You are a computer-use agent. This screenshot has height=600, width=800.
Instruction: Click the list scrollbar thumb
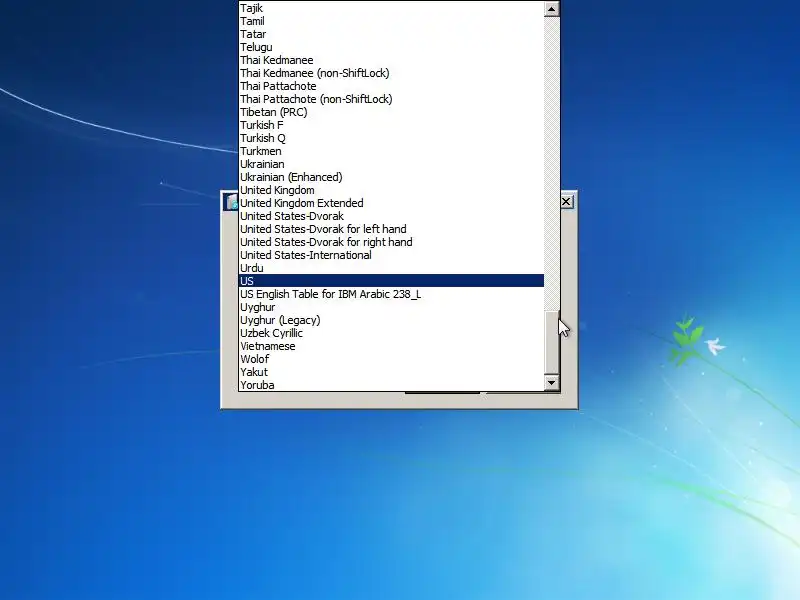pyautogui.click(x=552, y=343)
